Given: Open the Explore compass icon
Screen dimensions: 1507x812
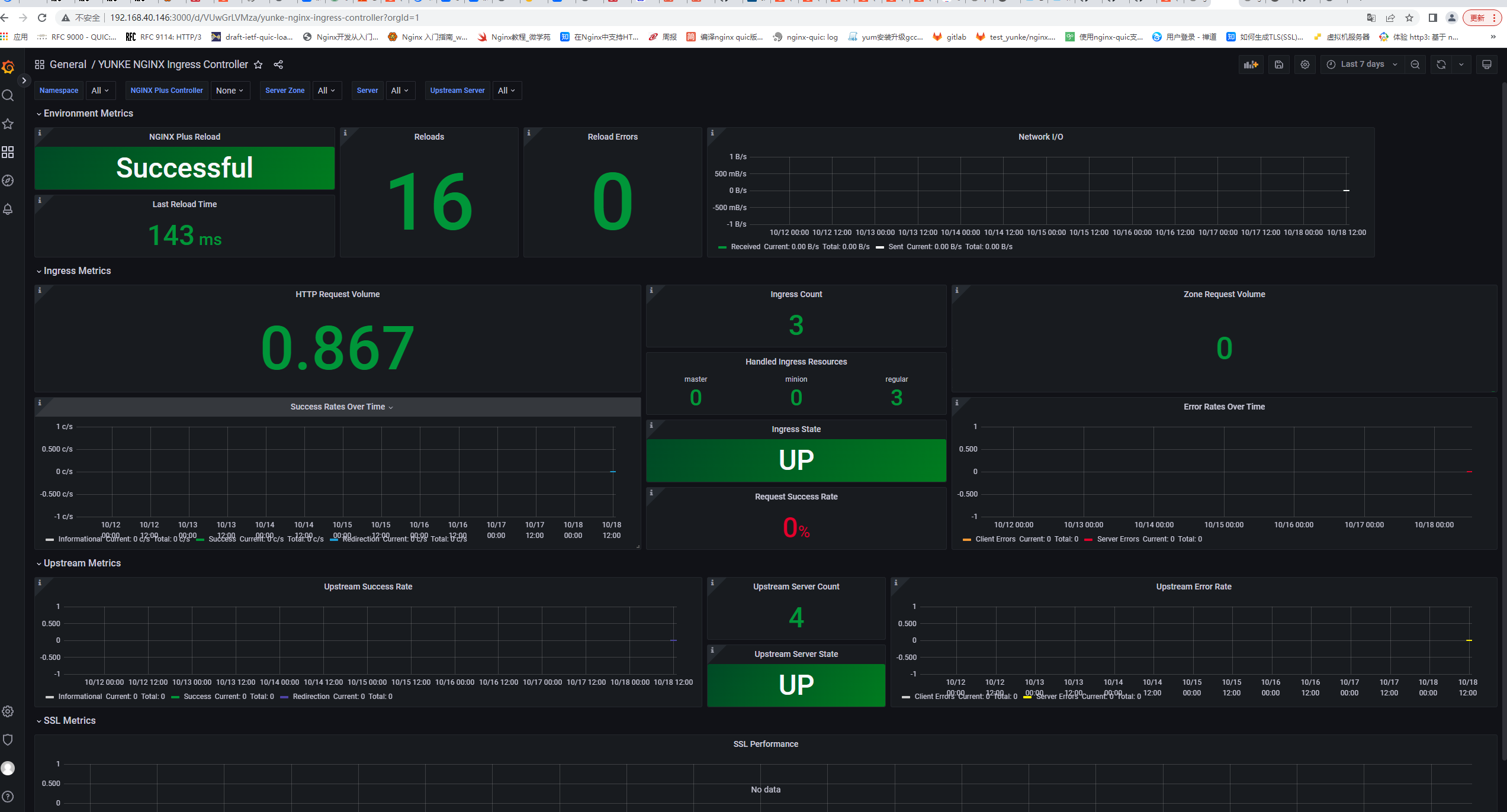Looking at the screenshot, I should 8,181.
